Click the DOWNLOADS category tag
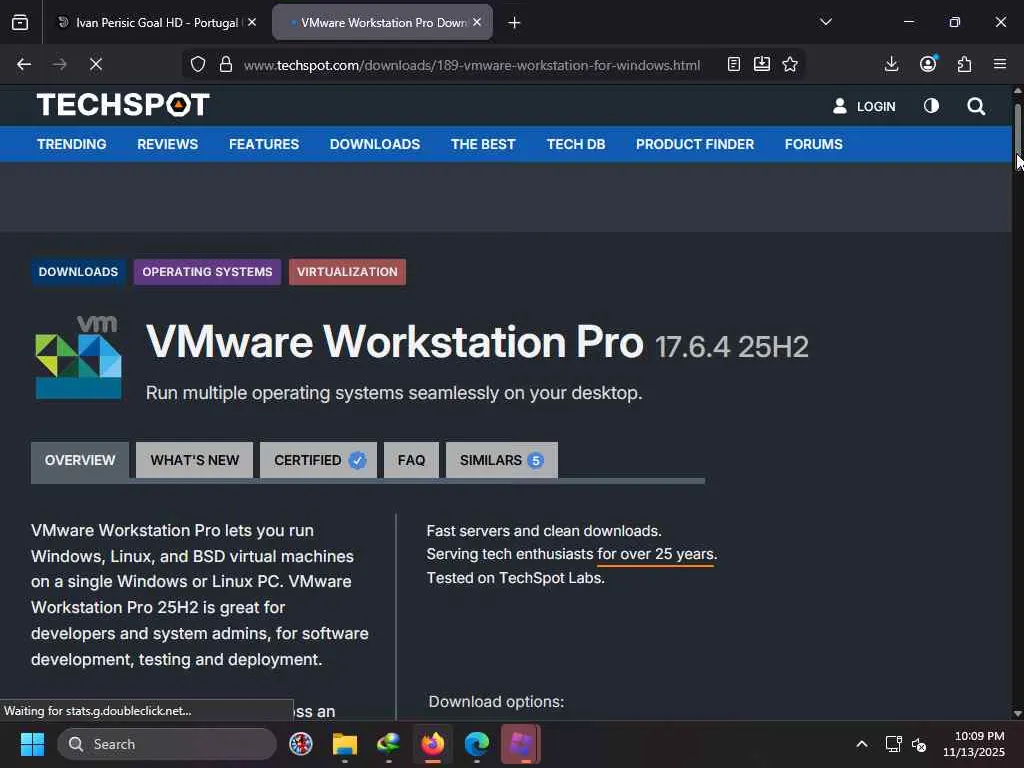This screenshot has height=768, width=1024. click(78, 272)
